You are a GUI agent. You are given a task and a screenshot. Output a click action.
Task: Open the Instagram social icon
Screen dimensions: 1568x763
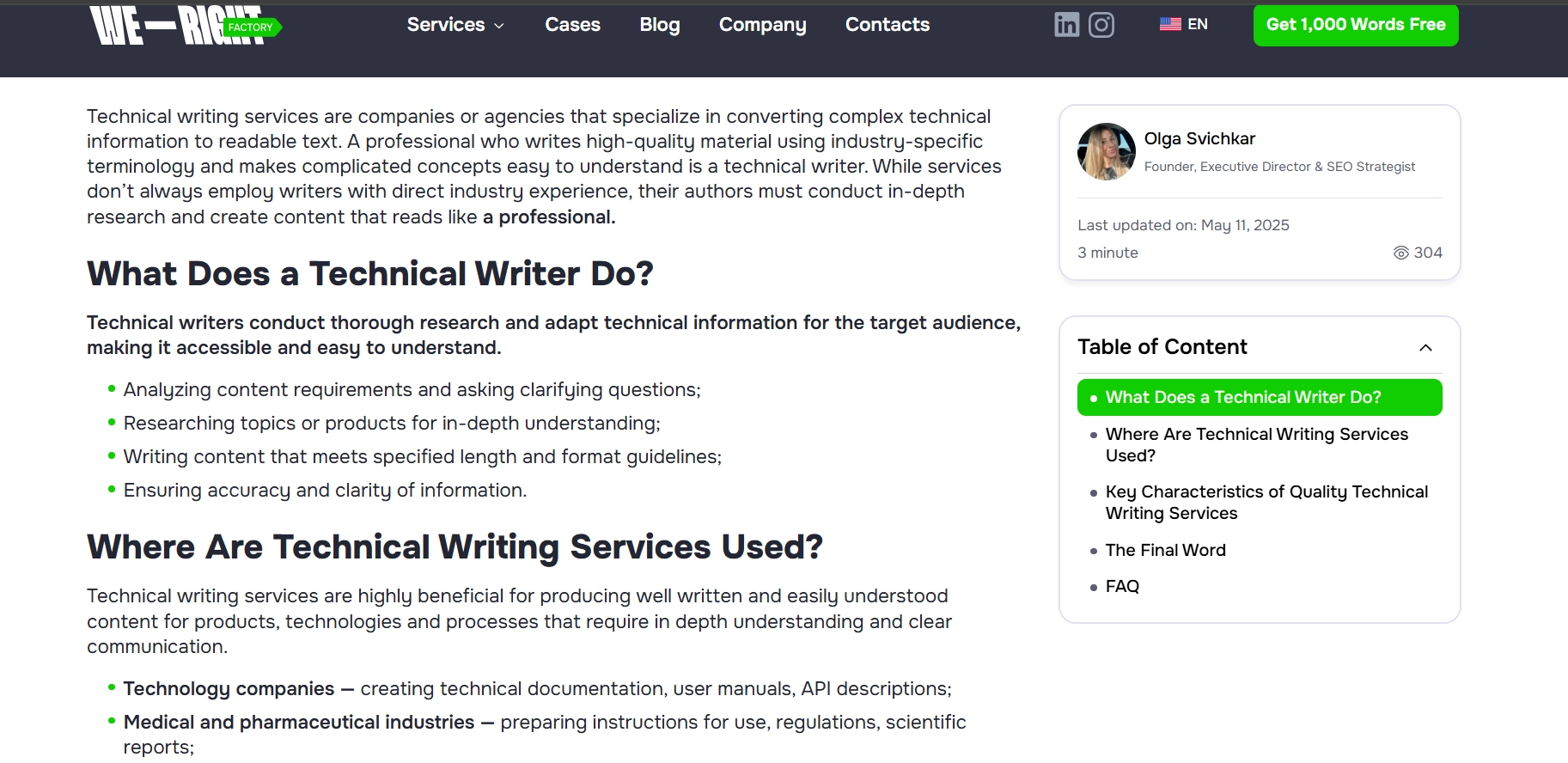[1102, 25]
